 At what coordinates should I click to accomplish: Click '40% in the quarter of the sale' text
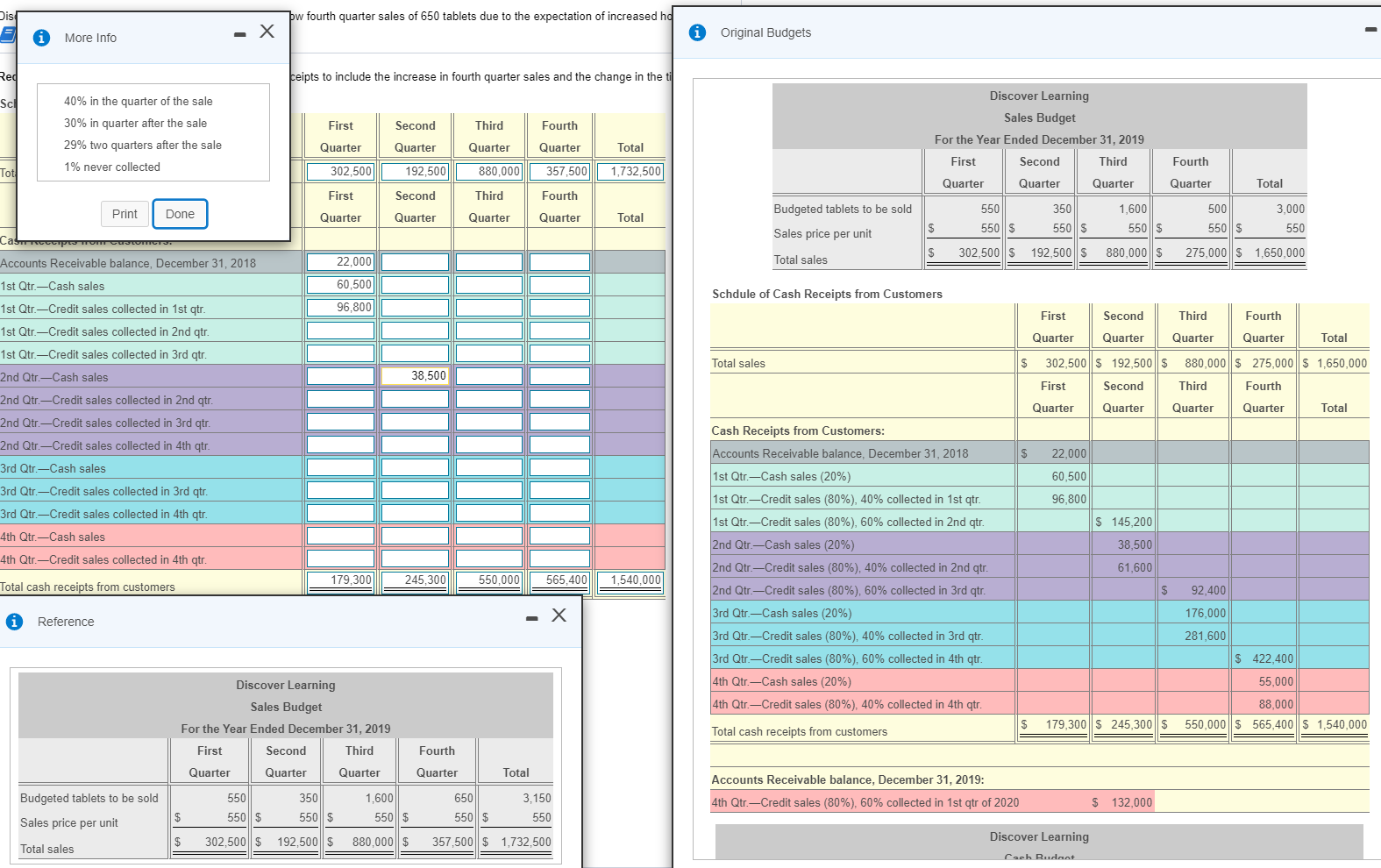point(138,101)
